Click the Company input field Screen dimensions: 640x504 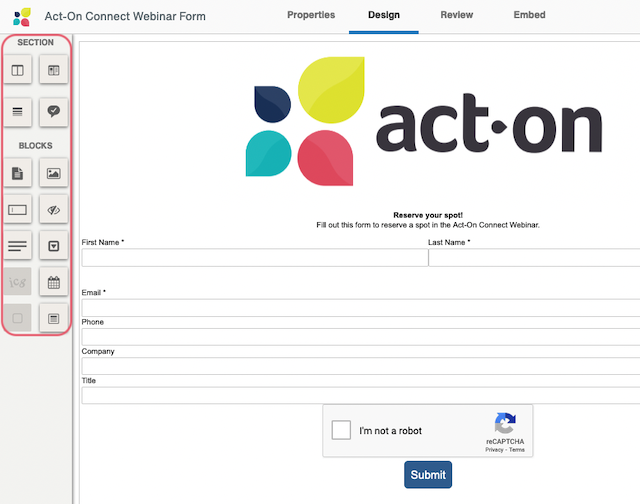[361, 366]
